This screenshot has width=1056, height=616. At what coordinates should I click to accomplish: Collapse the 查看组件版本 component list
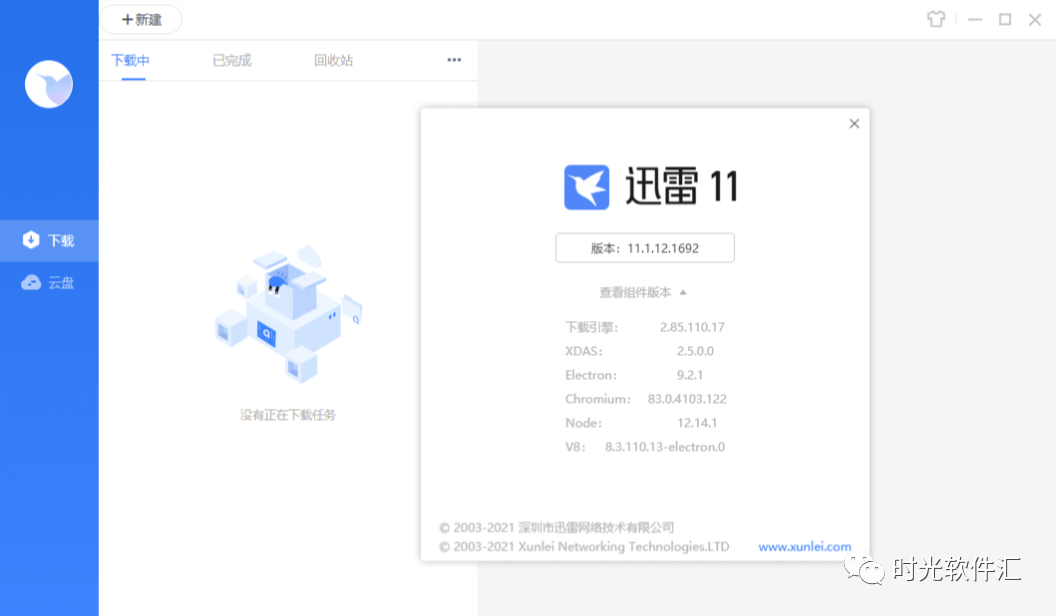[642, 292]
